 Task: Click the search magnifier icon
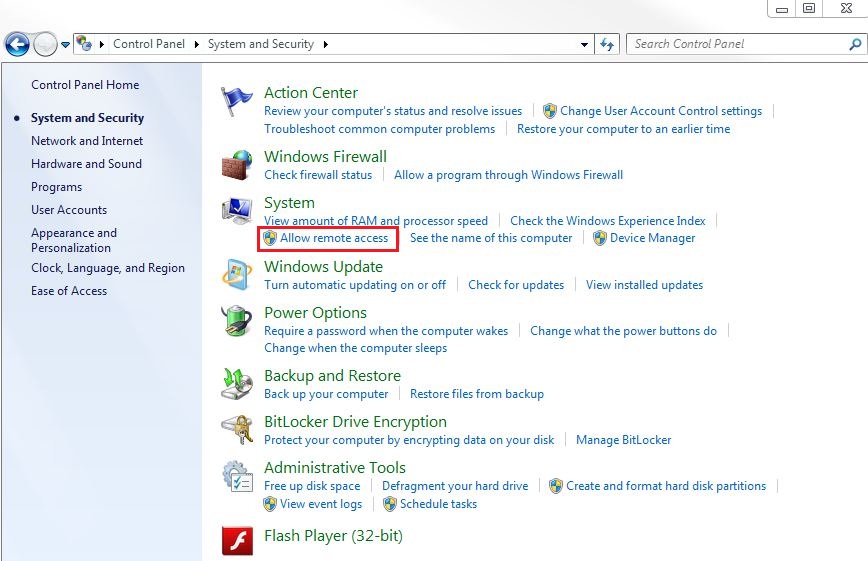coord(855,44)
